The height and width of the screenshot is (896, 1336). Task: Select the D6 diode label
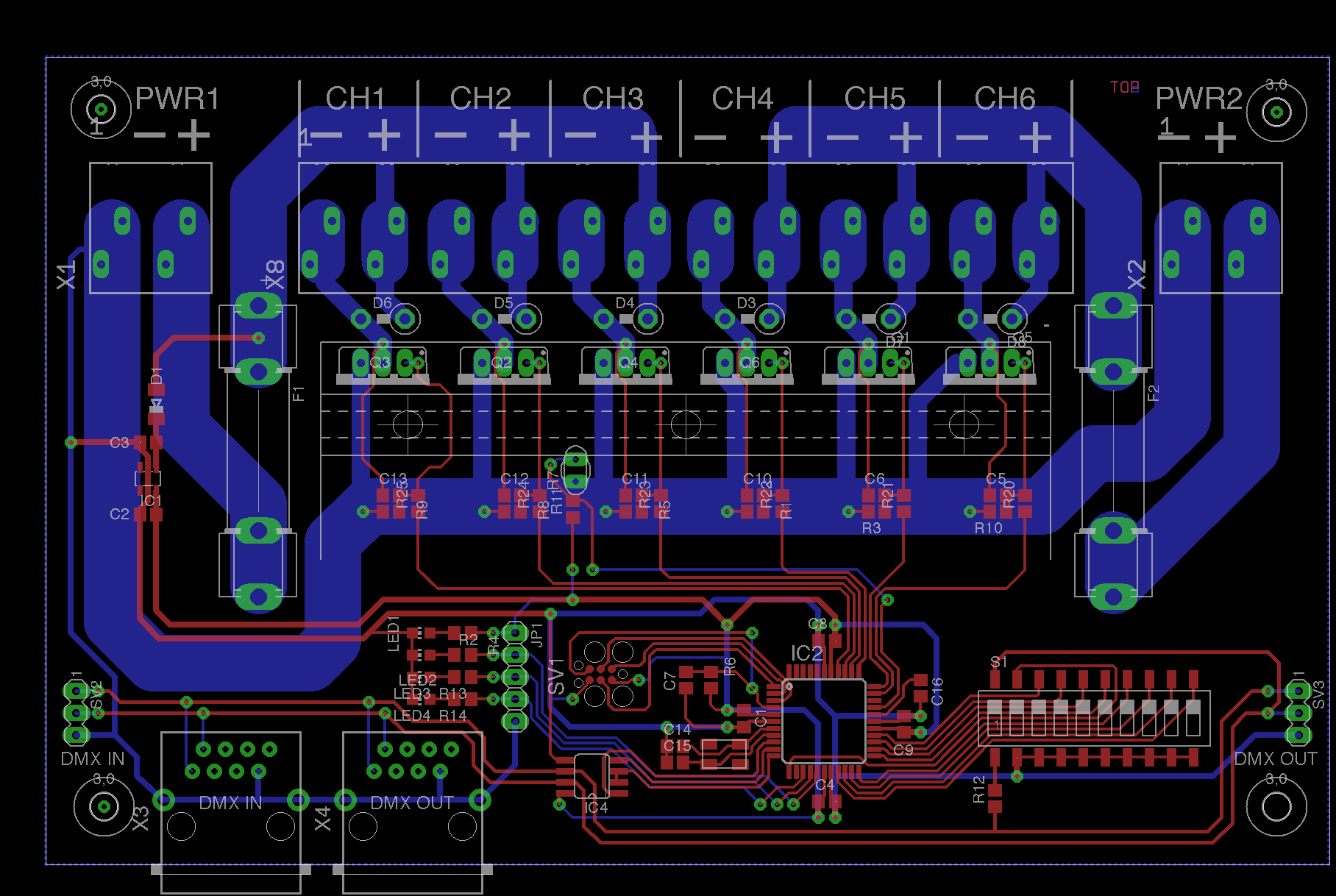coord(382,303)
